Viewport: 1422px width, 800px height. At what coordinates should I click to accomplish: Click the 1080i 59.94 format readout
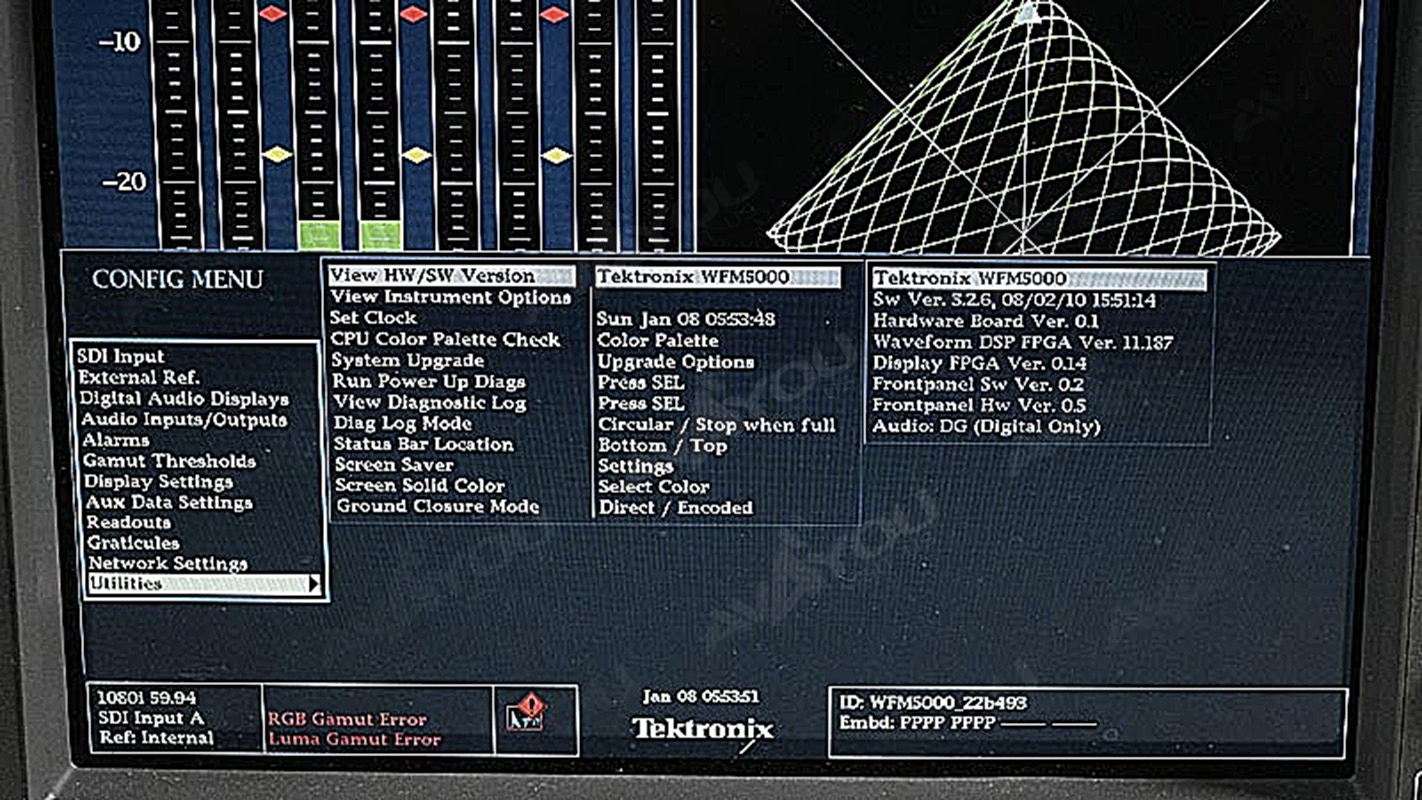click(147, 698)
